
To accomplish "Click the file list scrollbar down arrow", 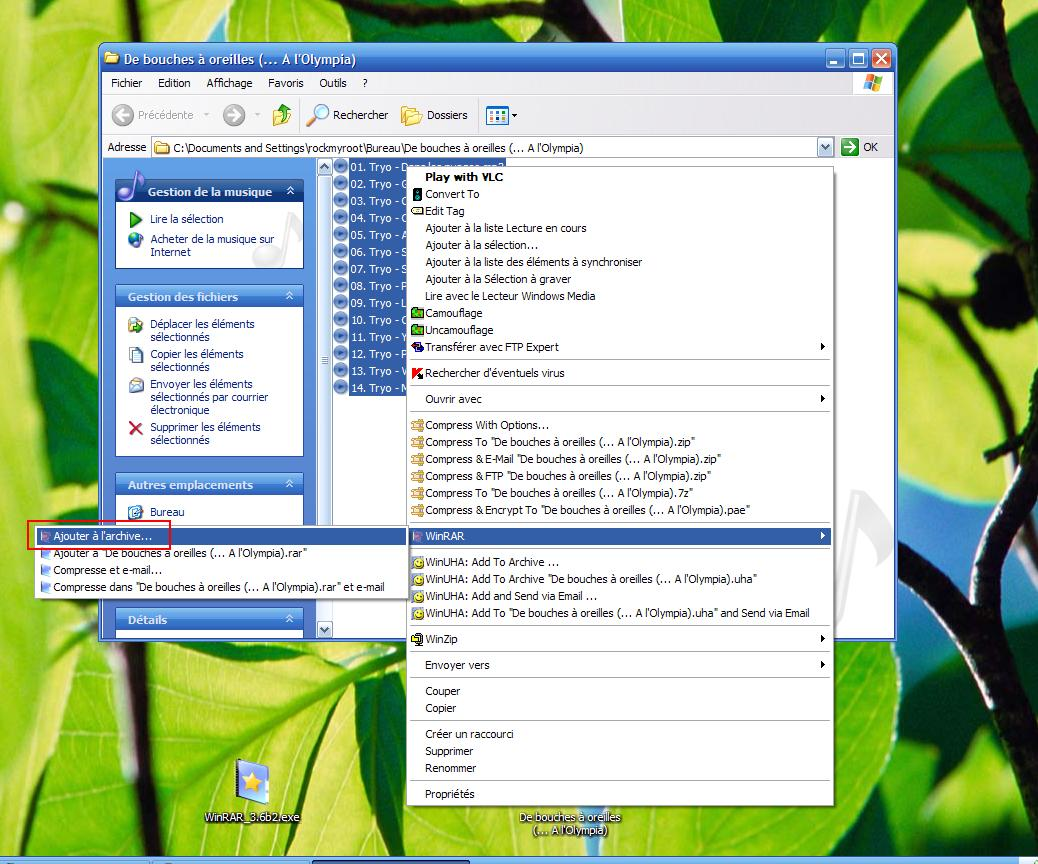I will tap(324, 629).
